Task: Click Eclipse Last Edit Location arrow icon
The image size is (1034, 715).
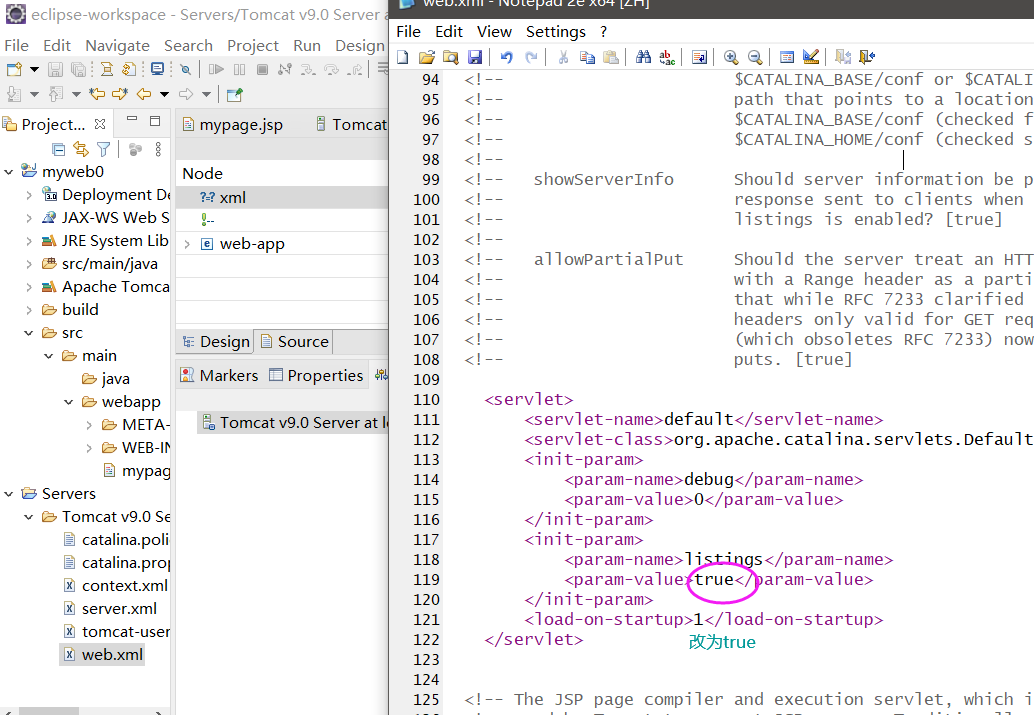Action: 97,94
